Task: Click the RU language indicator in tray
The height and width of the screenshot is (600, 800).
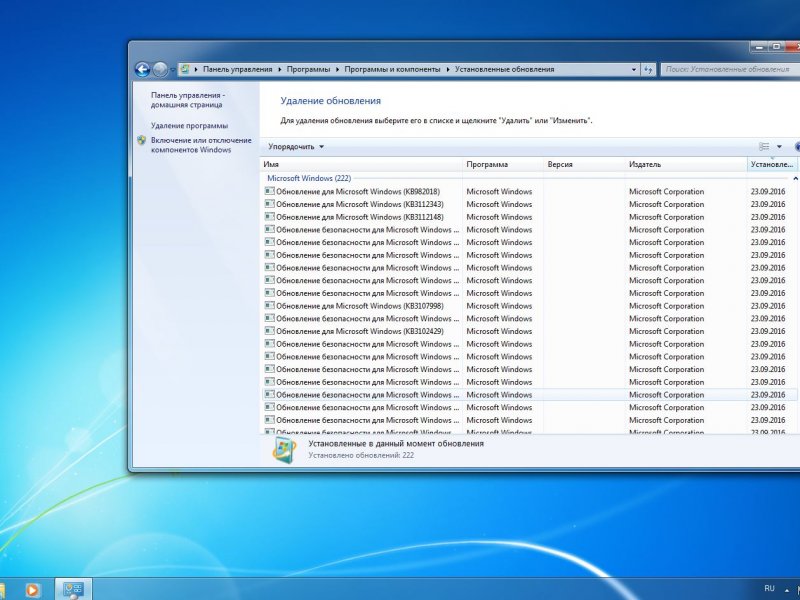Action: 769,589
